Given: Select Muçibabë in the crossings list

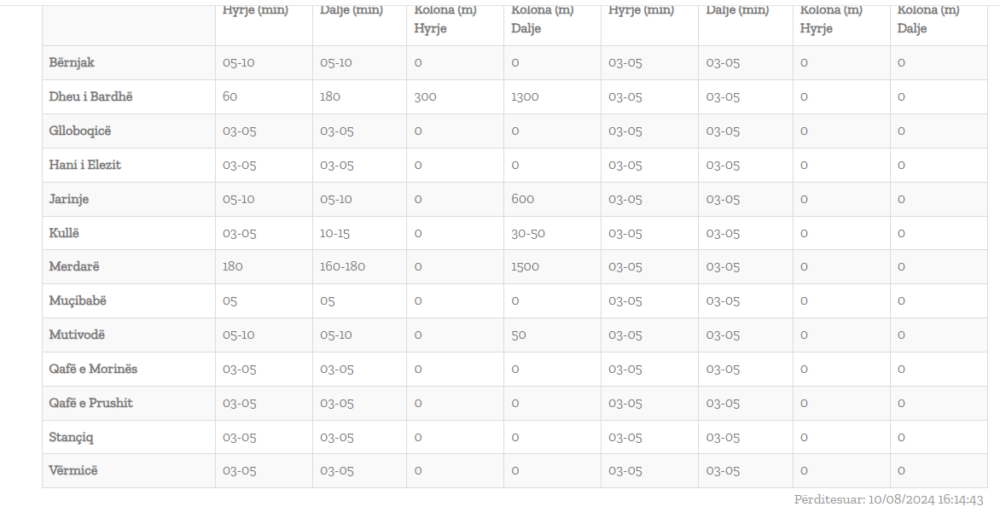Looking at the screenshot, I should coord(77,301).
